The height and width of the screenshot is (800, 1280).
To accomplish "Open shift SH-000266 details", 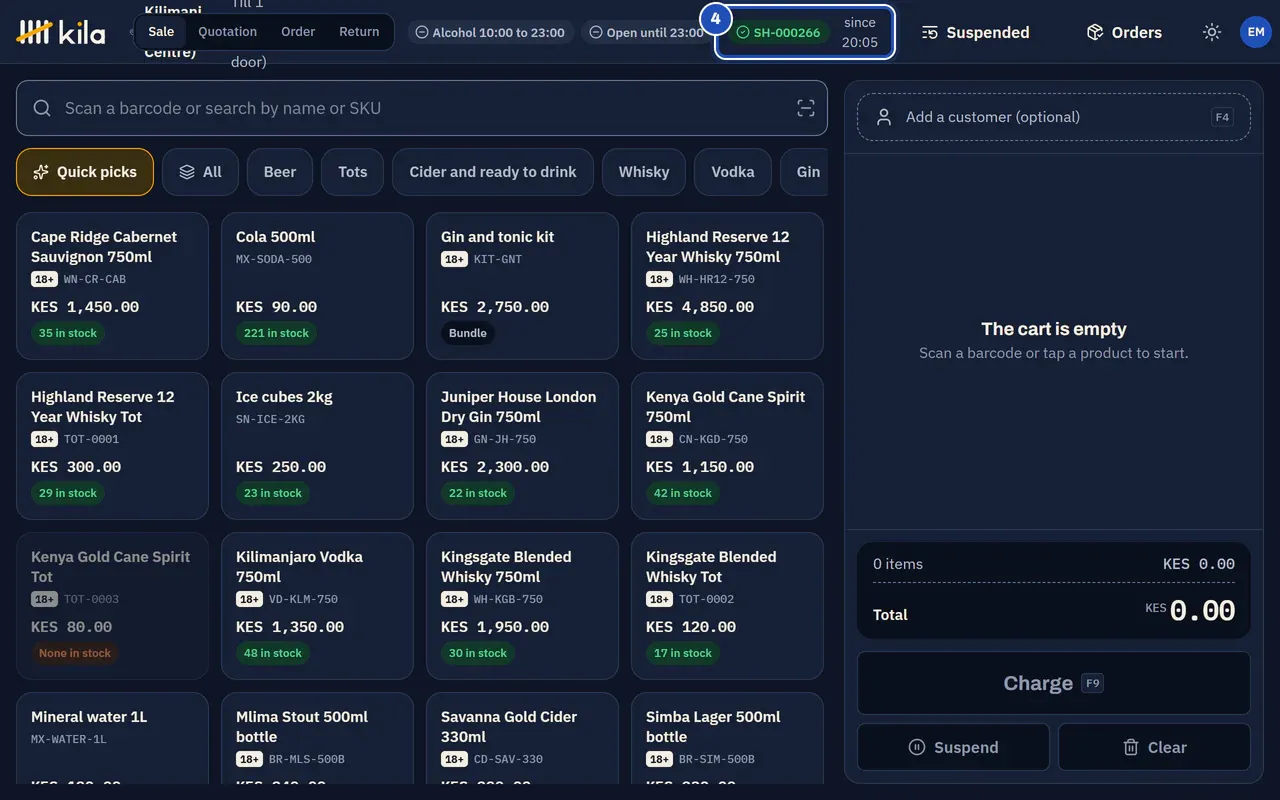I will 804,32.
